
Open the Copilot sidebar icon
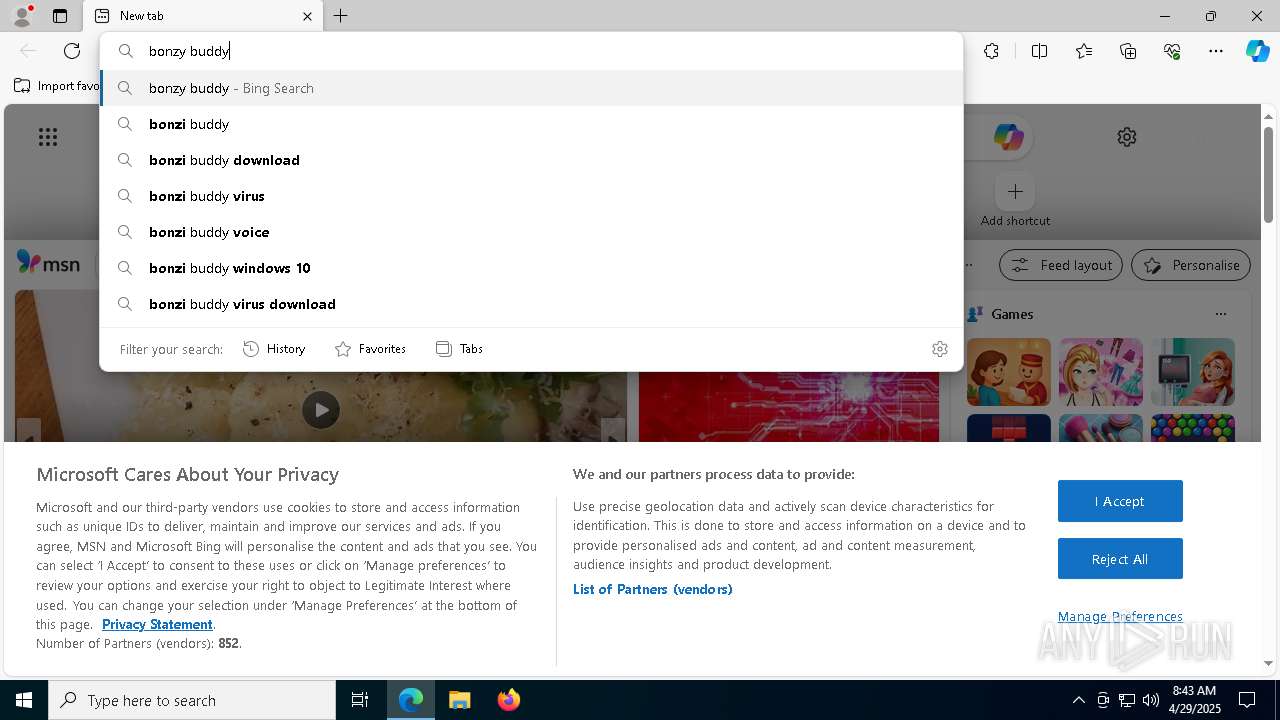coord(1257,51)
